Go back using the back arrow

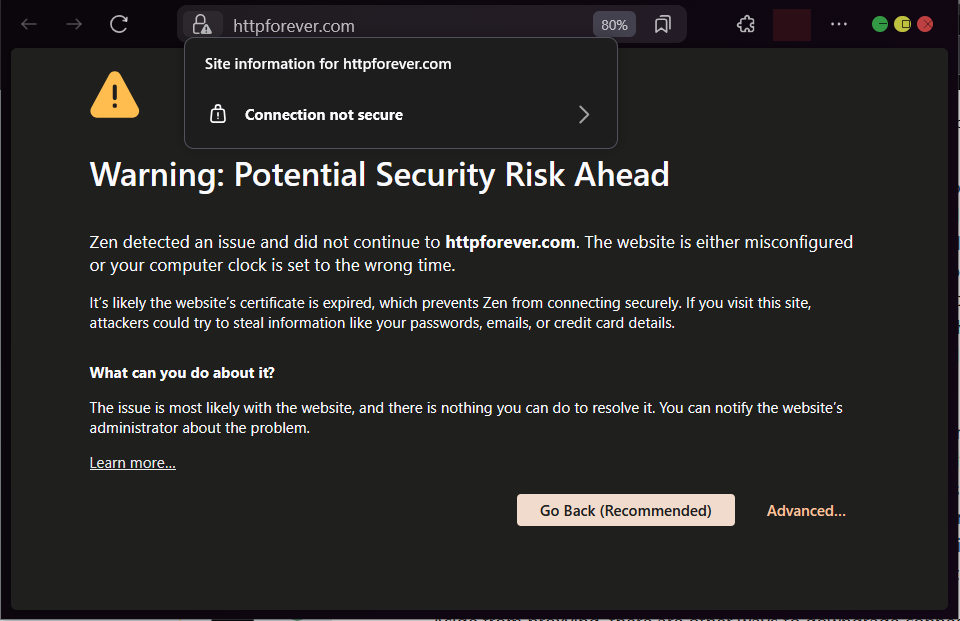pos(29,24)
